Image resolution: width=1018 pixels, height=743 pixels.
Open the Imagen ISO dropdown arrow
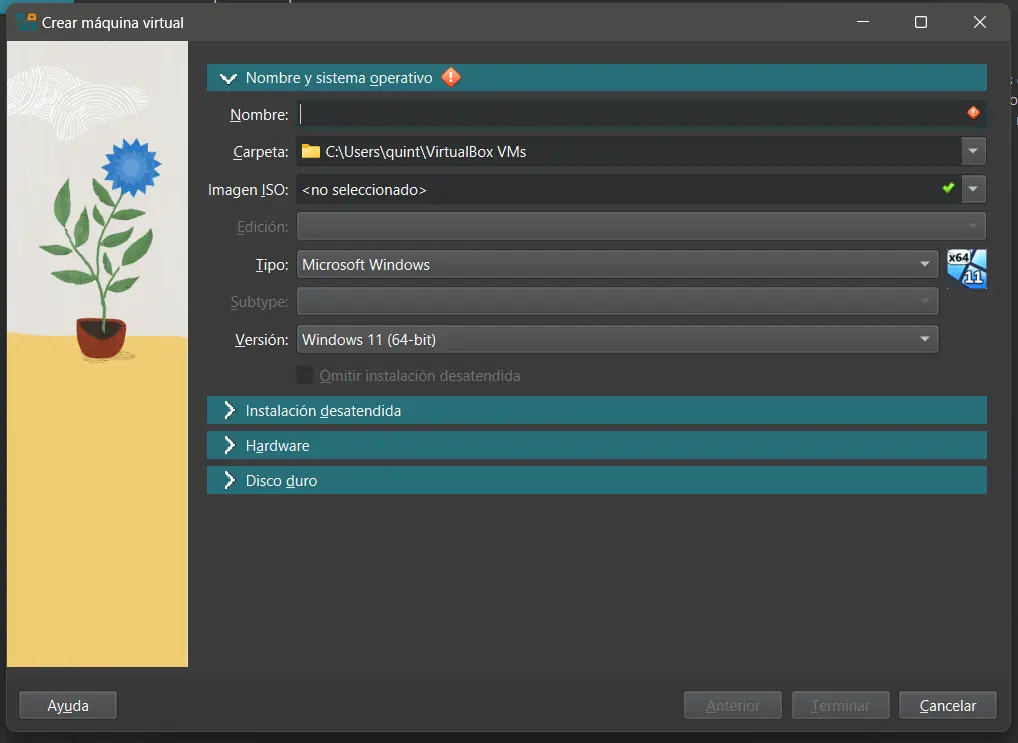pos(974,189)
